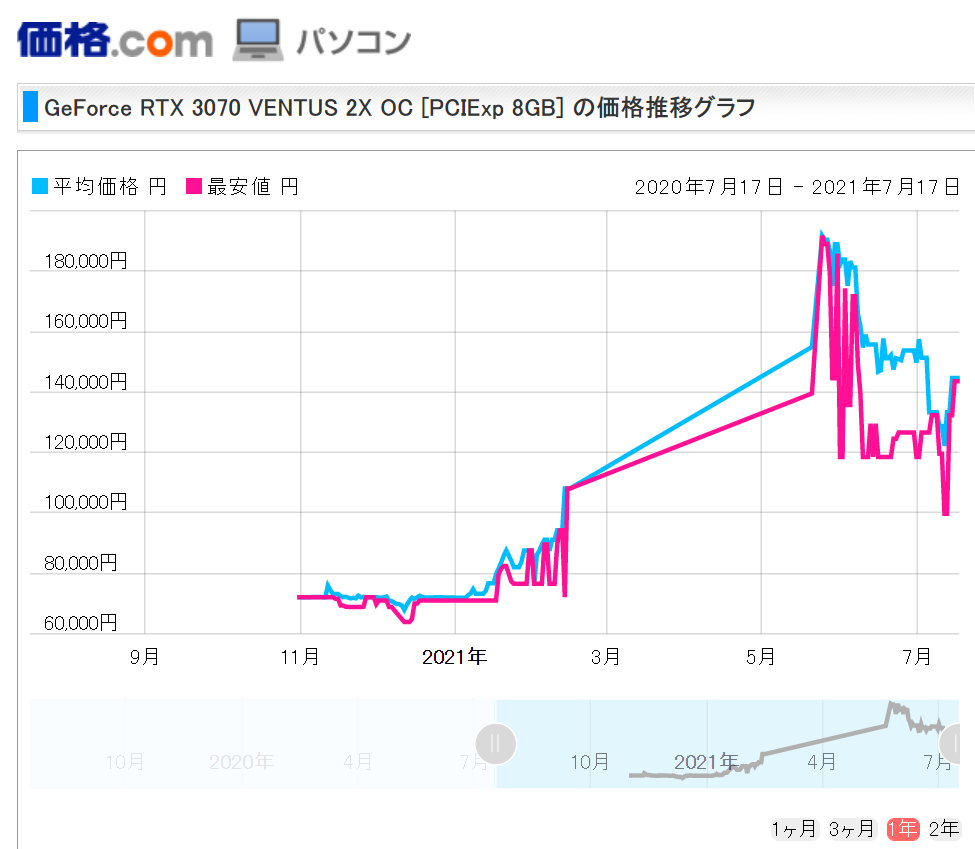Select the 1ヶ月 range button
Image resolution: width=975 pixels, height=849 pixels.
[794, 828]
